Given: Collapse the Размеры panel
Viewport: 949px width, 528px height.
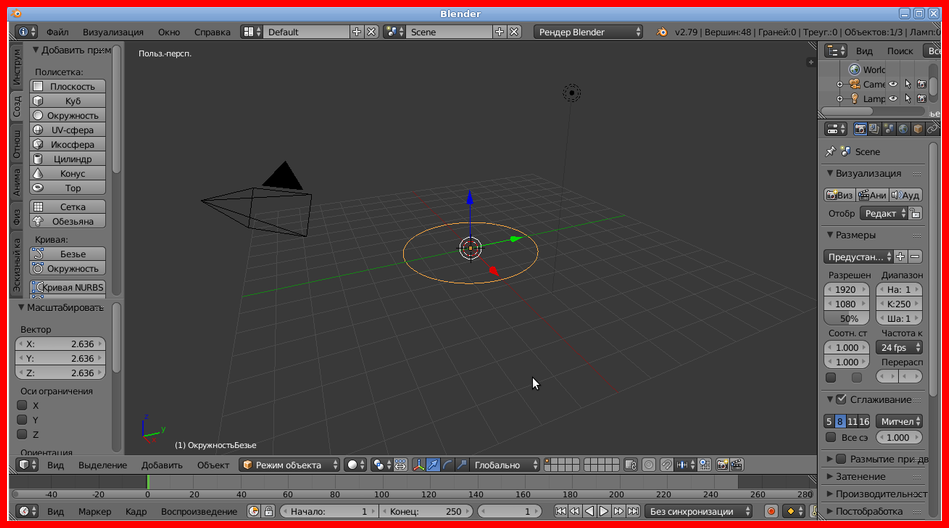Looking at the screenshot, I should tap(830, 235).
